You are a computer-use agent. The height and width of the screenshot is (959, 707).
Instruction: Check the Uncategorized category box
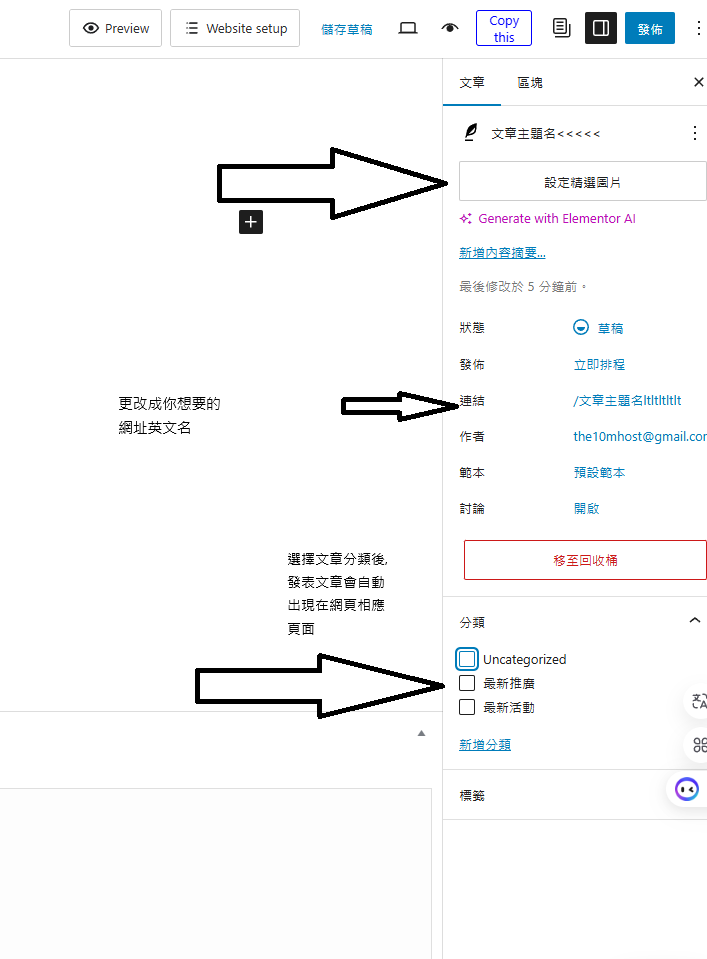click(x=467, y=659)
